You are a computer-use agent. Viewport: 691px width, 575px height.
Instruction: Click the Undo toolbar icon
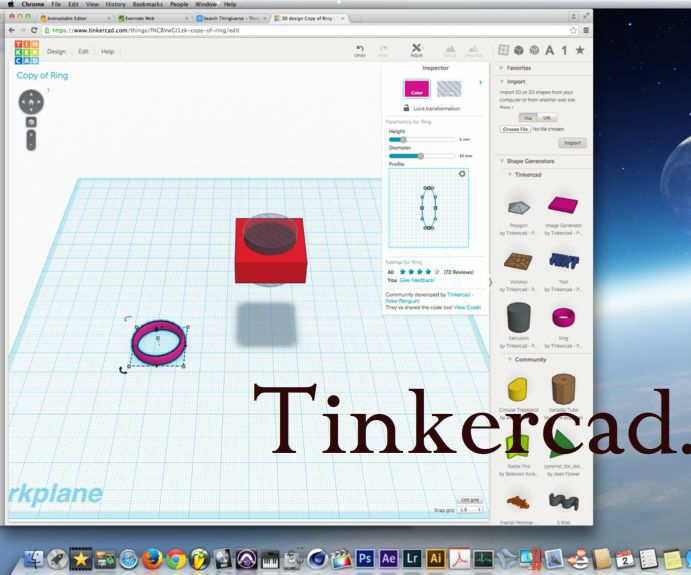[x=360, y=50]
